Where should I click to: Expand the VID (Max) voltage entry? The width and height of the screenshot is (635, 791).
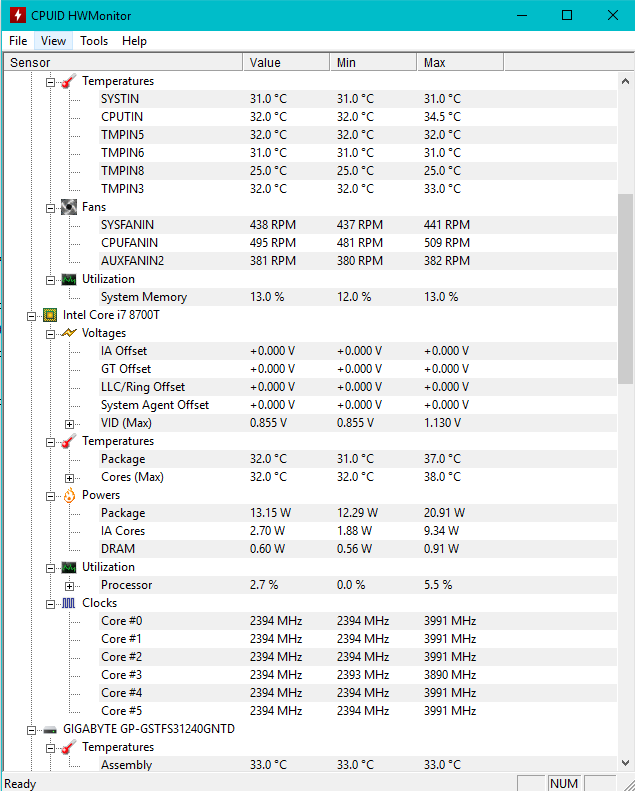coord(70,423)
